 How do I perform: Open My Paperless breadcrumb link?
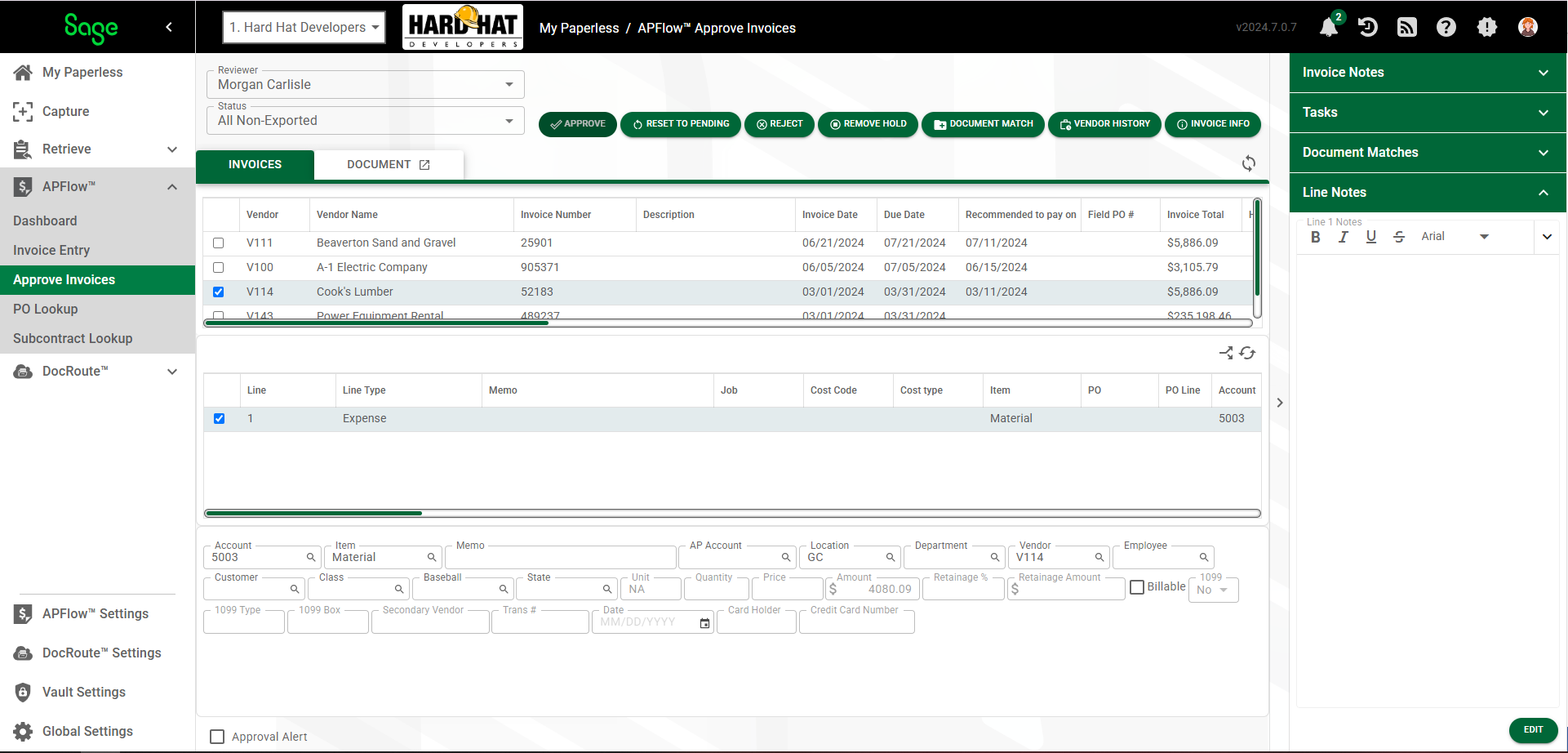point(579,28)
